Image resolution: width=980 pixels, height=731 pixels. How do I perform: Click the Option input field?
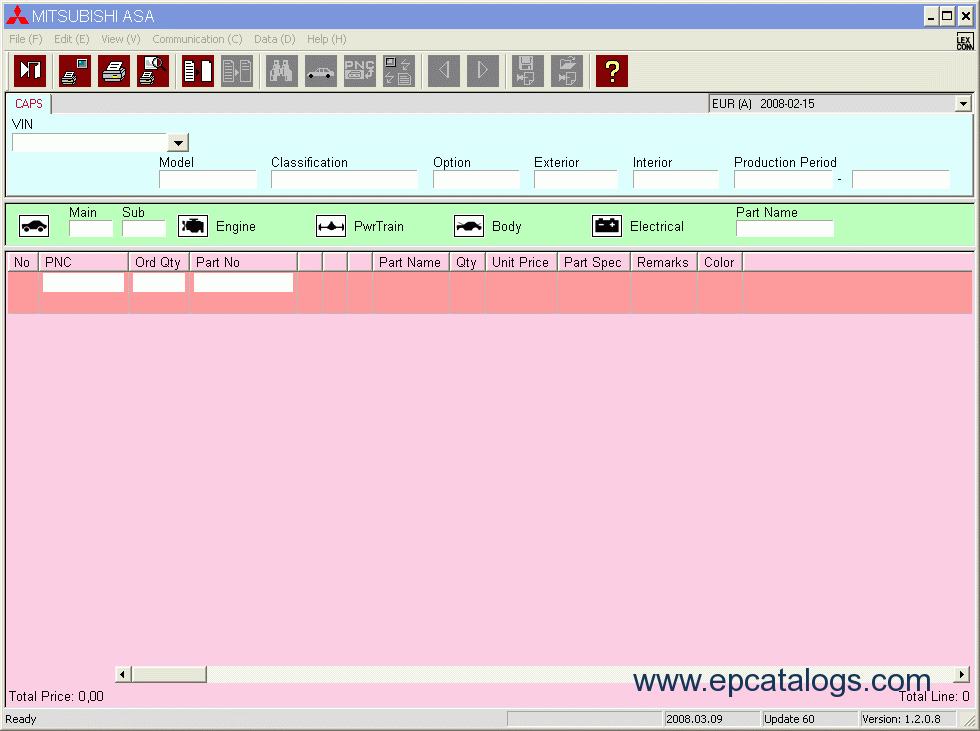pos(476,180)
